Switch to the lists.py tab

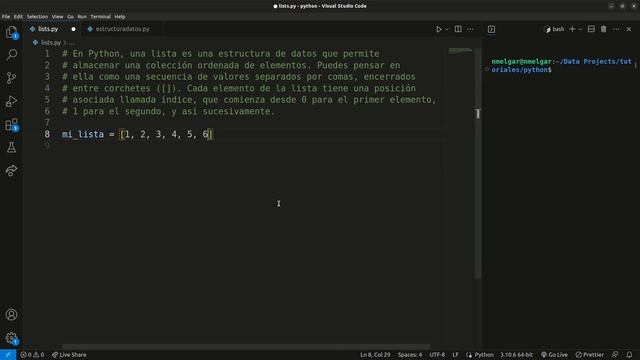pyautogui.click(x=48, y=29)
